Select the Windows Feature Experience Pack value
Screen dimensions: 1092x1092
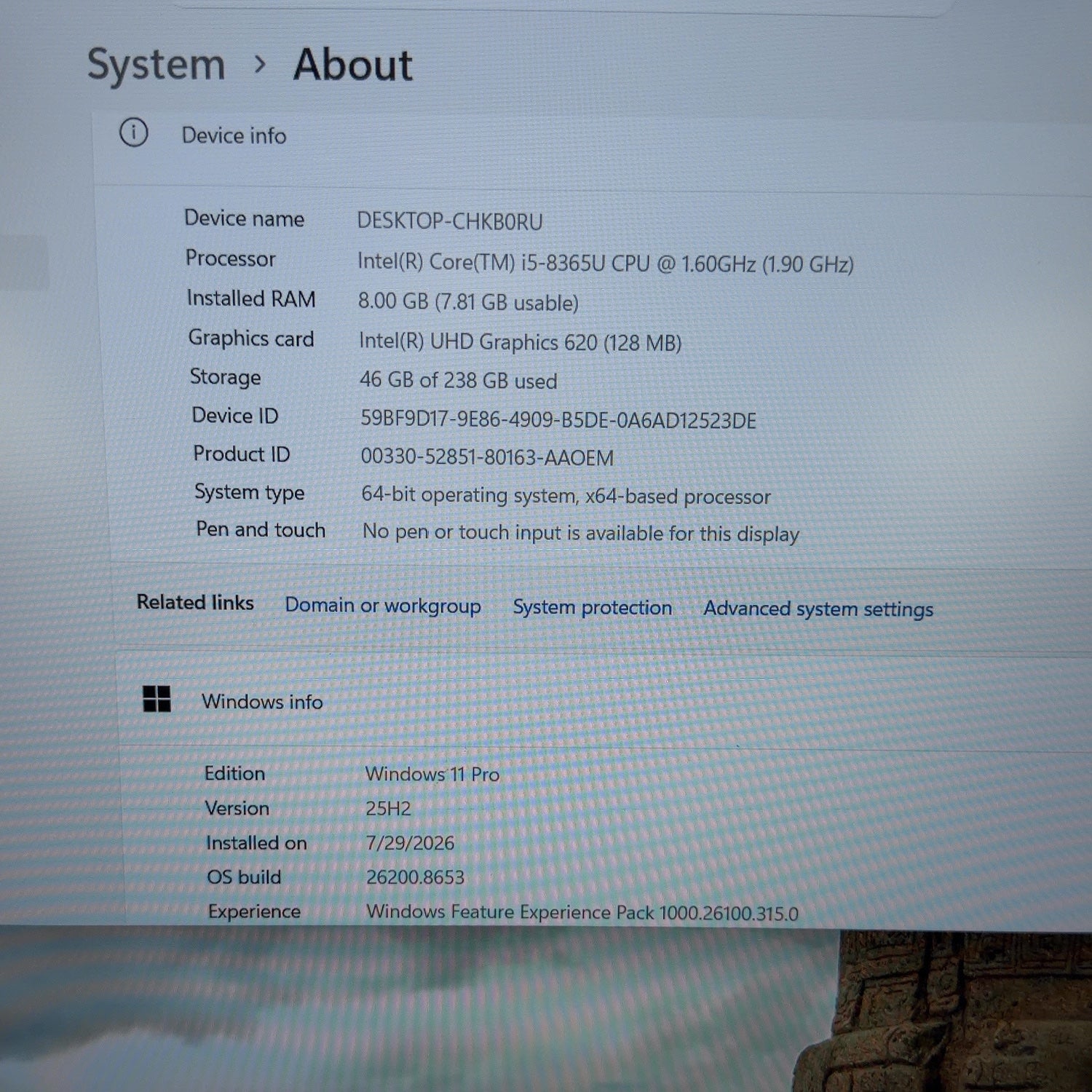[x=582, y=913]
